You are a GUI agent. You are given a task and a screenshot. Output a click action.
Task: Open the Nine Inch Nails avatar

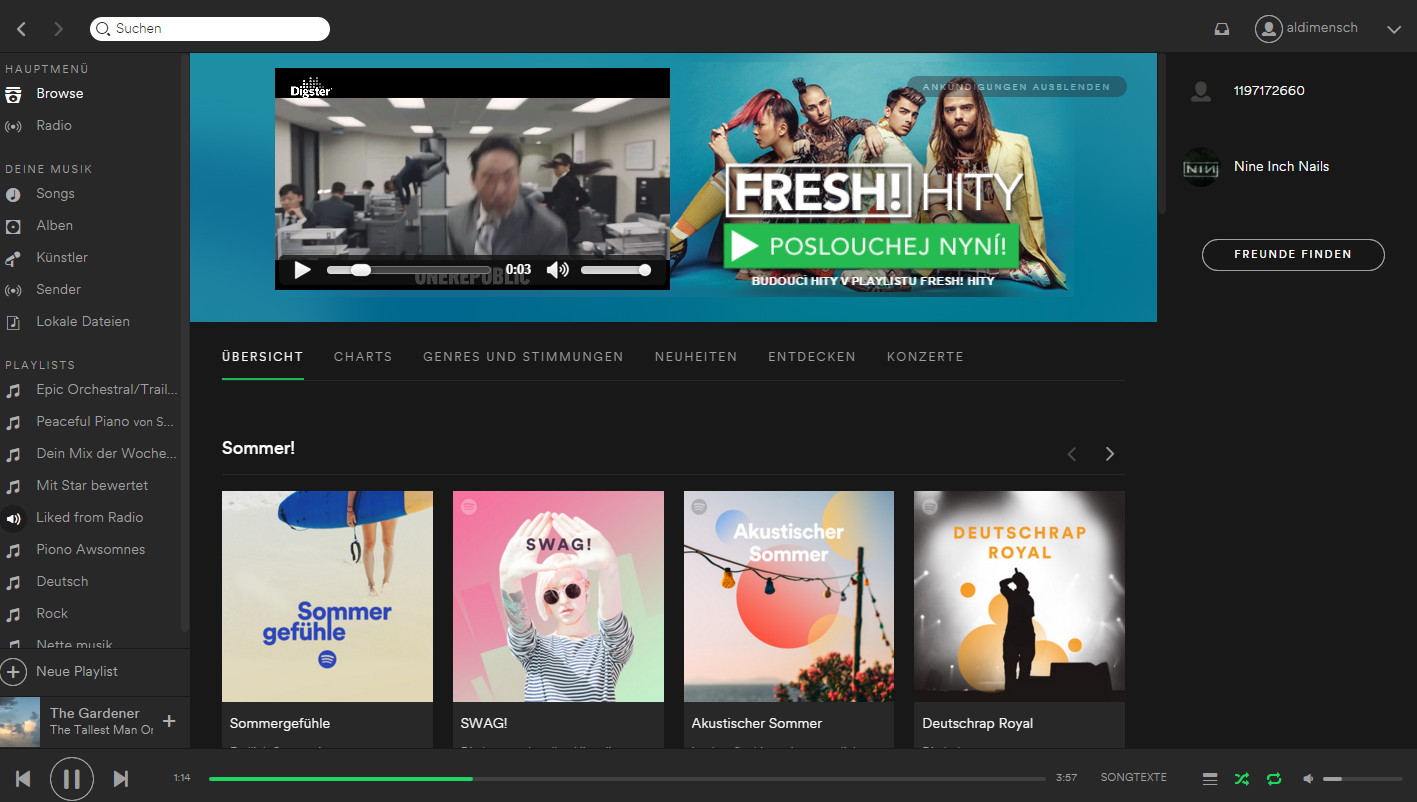[1201, 167]
